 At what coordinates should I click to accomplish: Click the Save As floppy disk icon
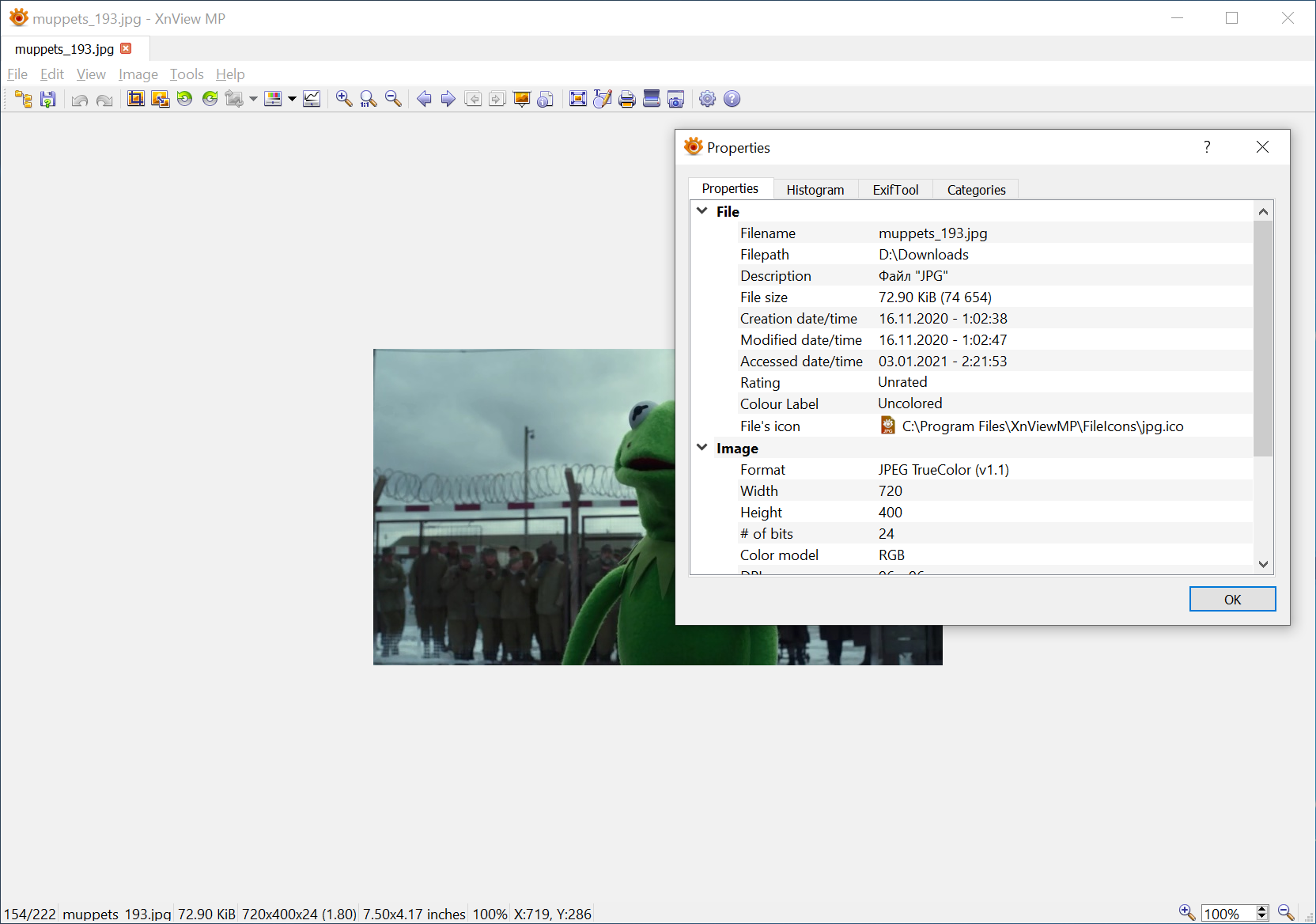click(x=48, y=99)
